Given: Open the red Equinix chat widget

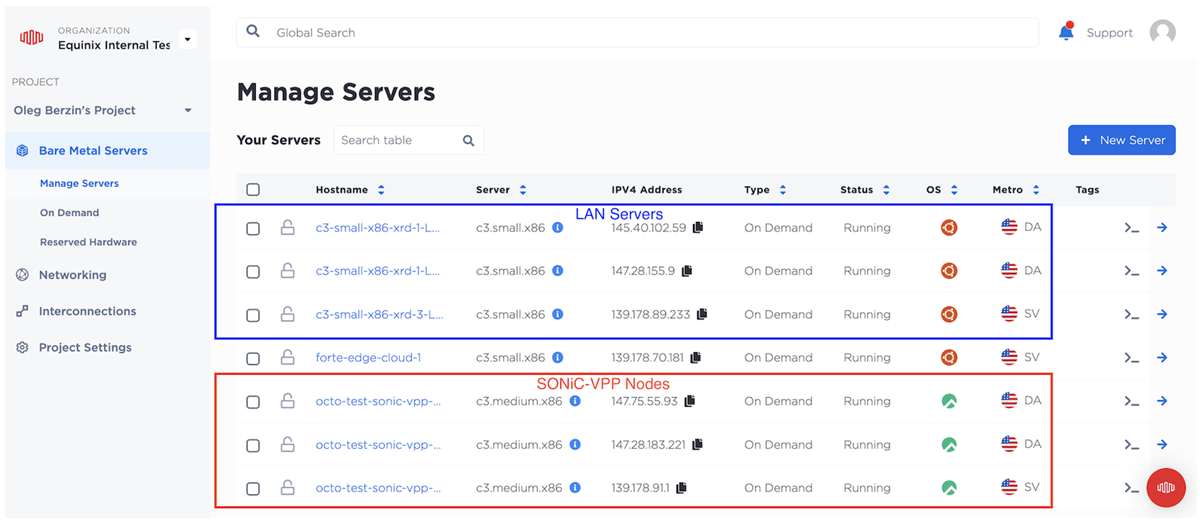Looking at the screenshot, I should point(1165,487).
